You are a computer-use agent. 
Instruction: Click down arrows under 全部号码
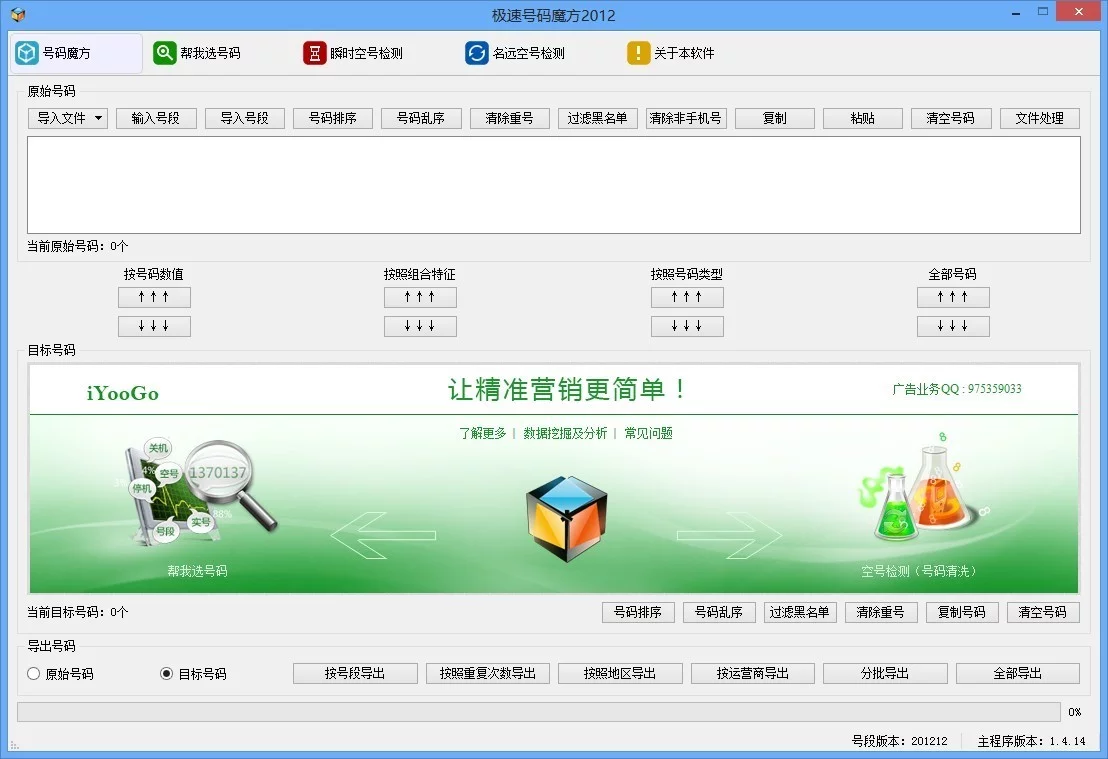click(x=953, y=326)
